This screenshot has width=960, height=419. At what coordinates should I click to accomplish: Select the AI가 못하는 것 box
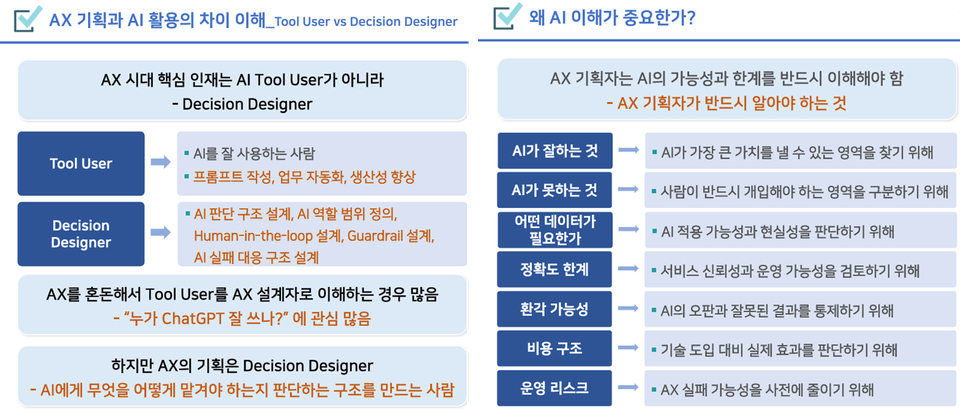(x=555, y=190)
